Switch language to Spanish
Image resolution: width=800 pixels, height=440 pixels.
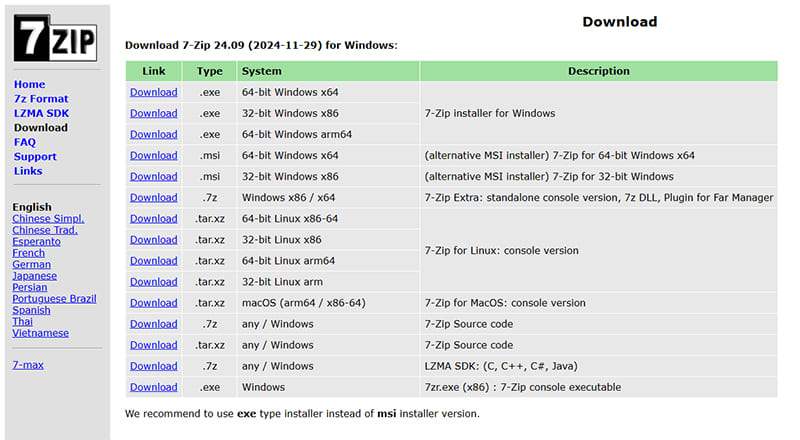[x=31, y=310]
